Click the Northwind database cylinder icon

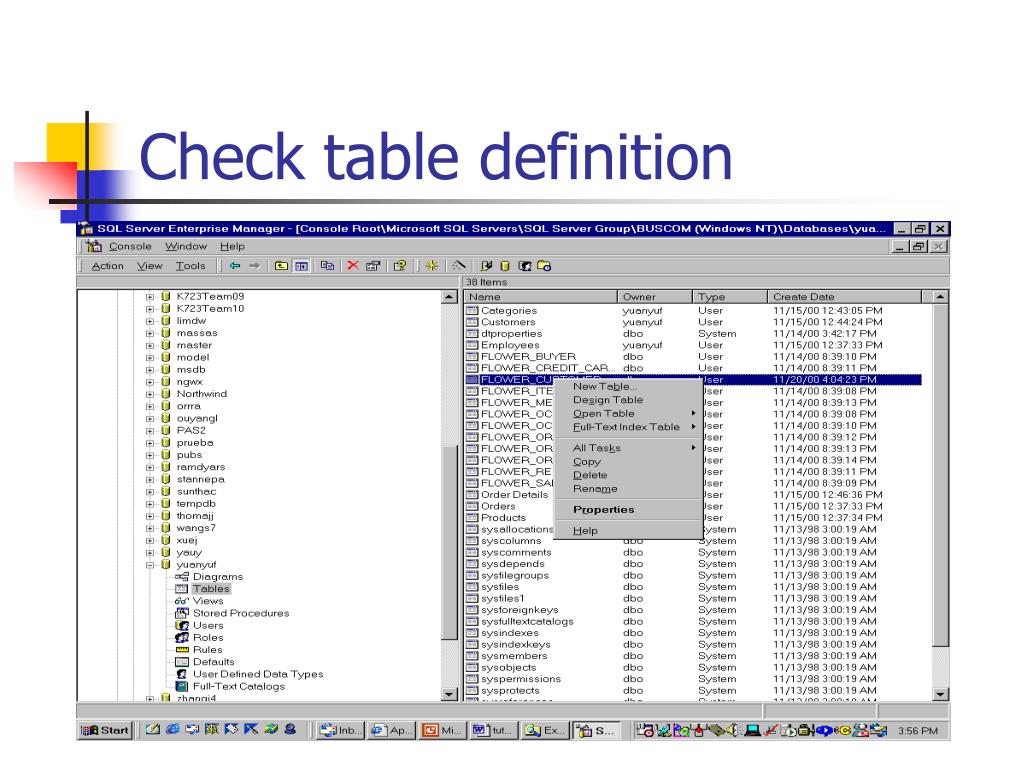click(166, 394)
